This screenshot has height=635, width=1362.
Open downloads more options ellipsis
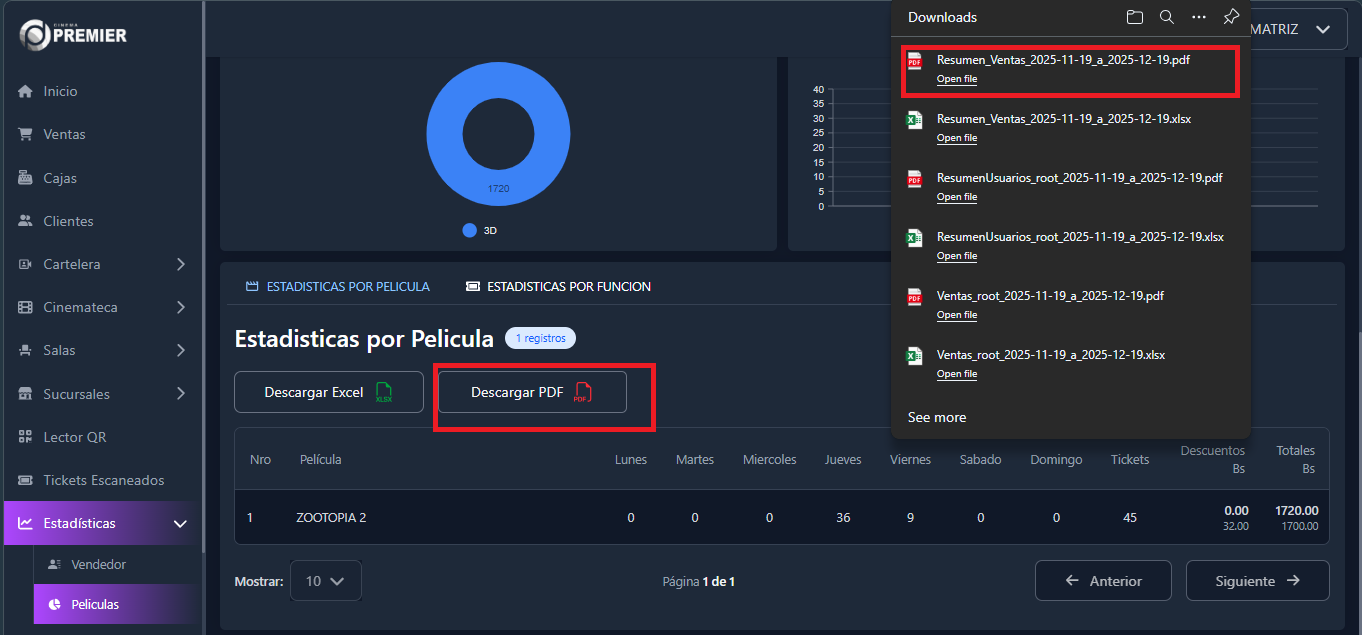(1199, 17)
